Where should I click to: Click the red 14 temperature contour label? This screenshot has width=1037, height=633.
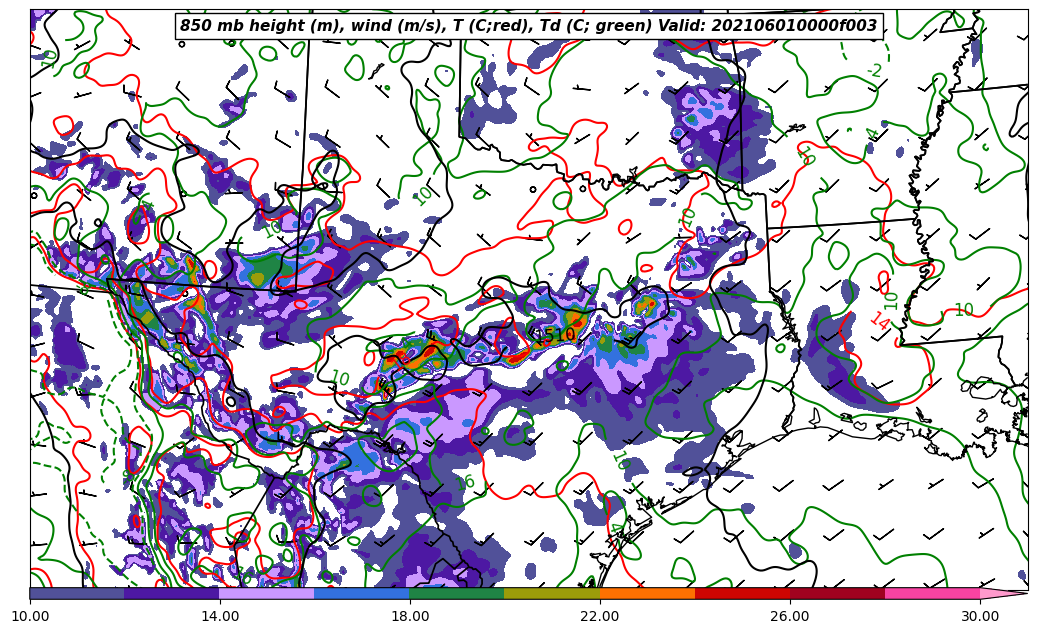point(880,322)
